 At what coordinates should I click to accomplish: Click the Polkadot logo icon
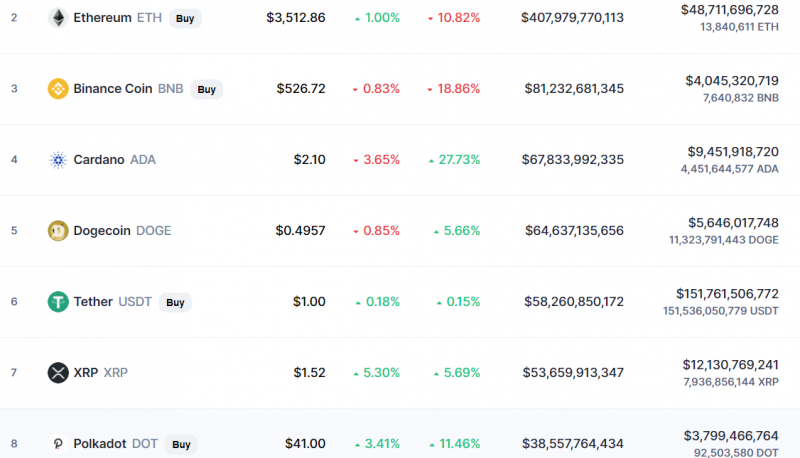coord(58,444)
